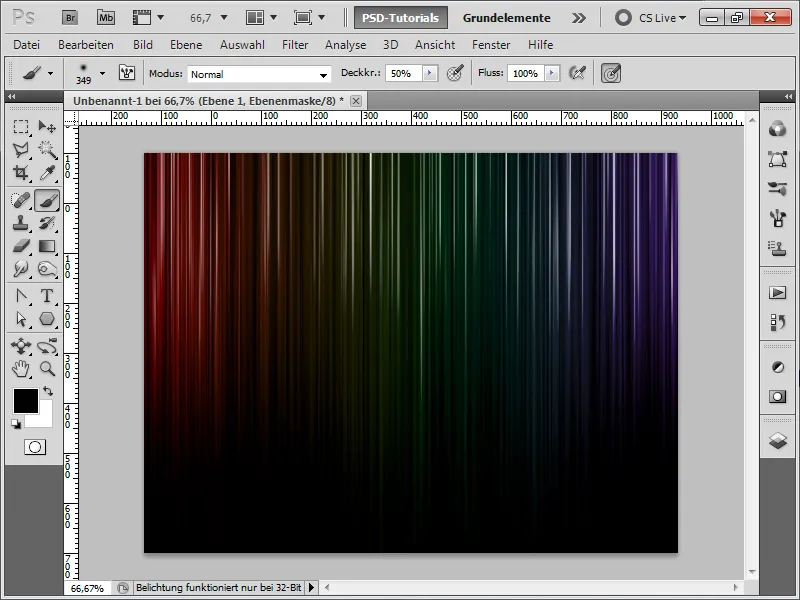Image resolution: width=800 pixels, height=600 pixels.
Task: Select the Sponge tool
Action: click(x=47, y=268)
